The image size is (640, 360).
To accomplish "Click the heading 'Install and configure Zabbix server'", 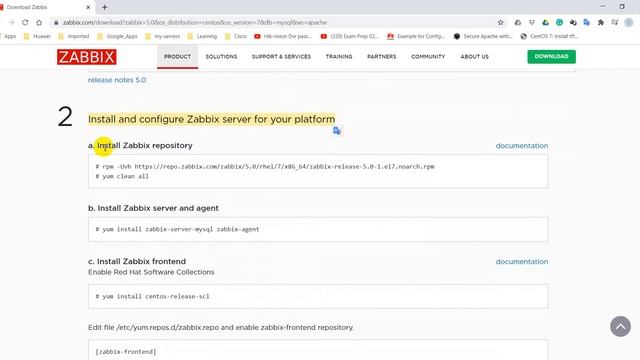I will coord(211,119).
